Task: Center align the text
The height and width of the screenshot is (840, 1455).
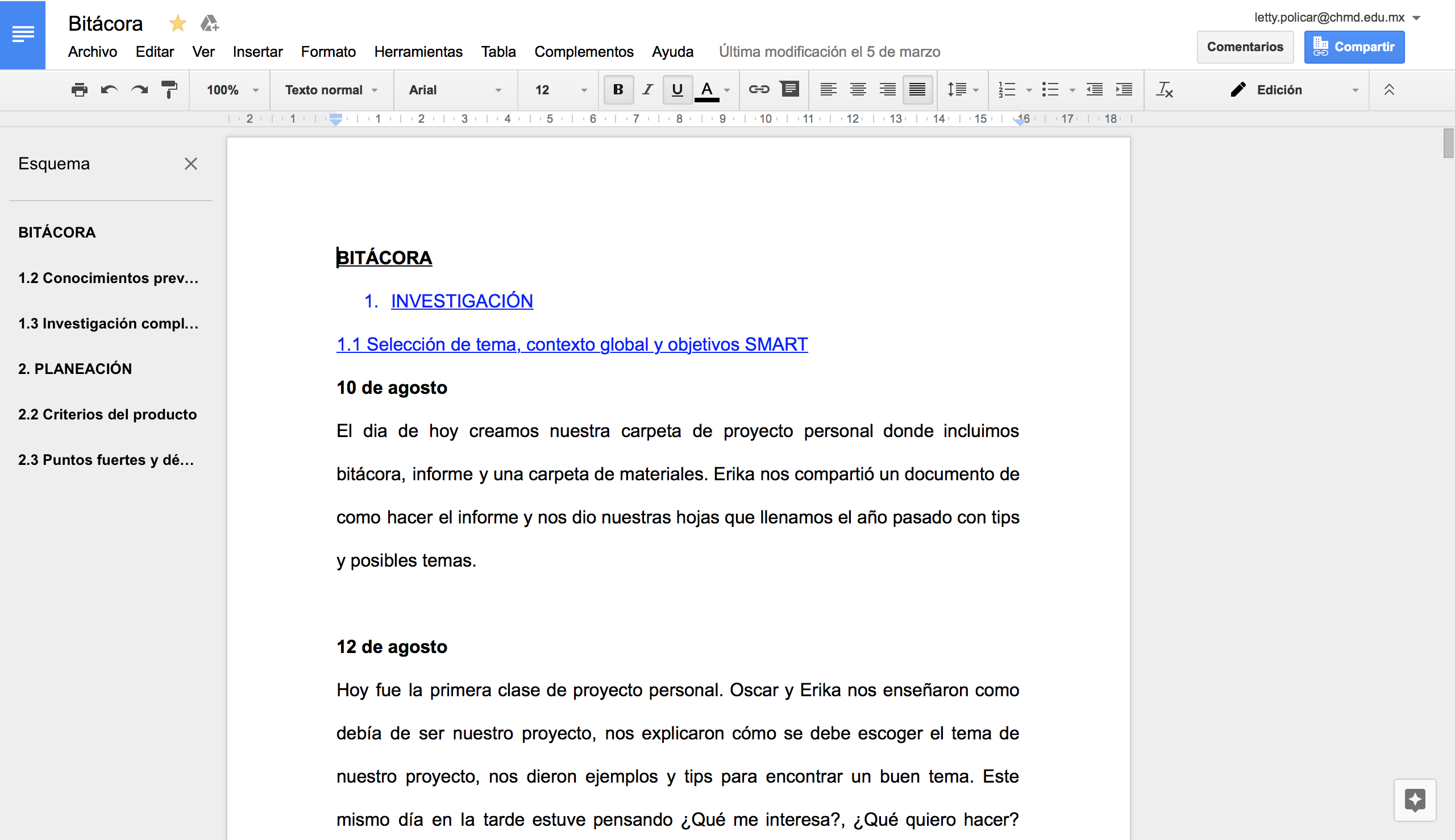Action: [858, 89]
